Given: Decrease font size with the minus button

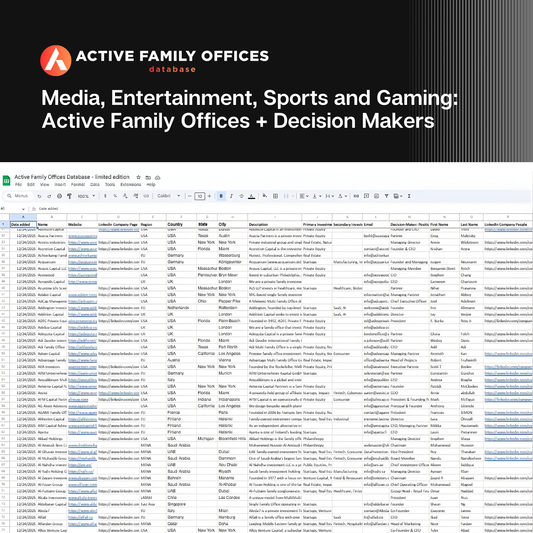Looking at the screenshot, I should click(190, 196).
